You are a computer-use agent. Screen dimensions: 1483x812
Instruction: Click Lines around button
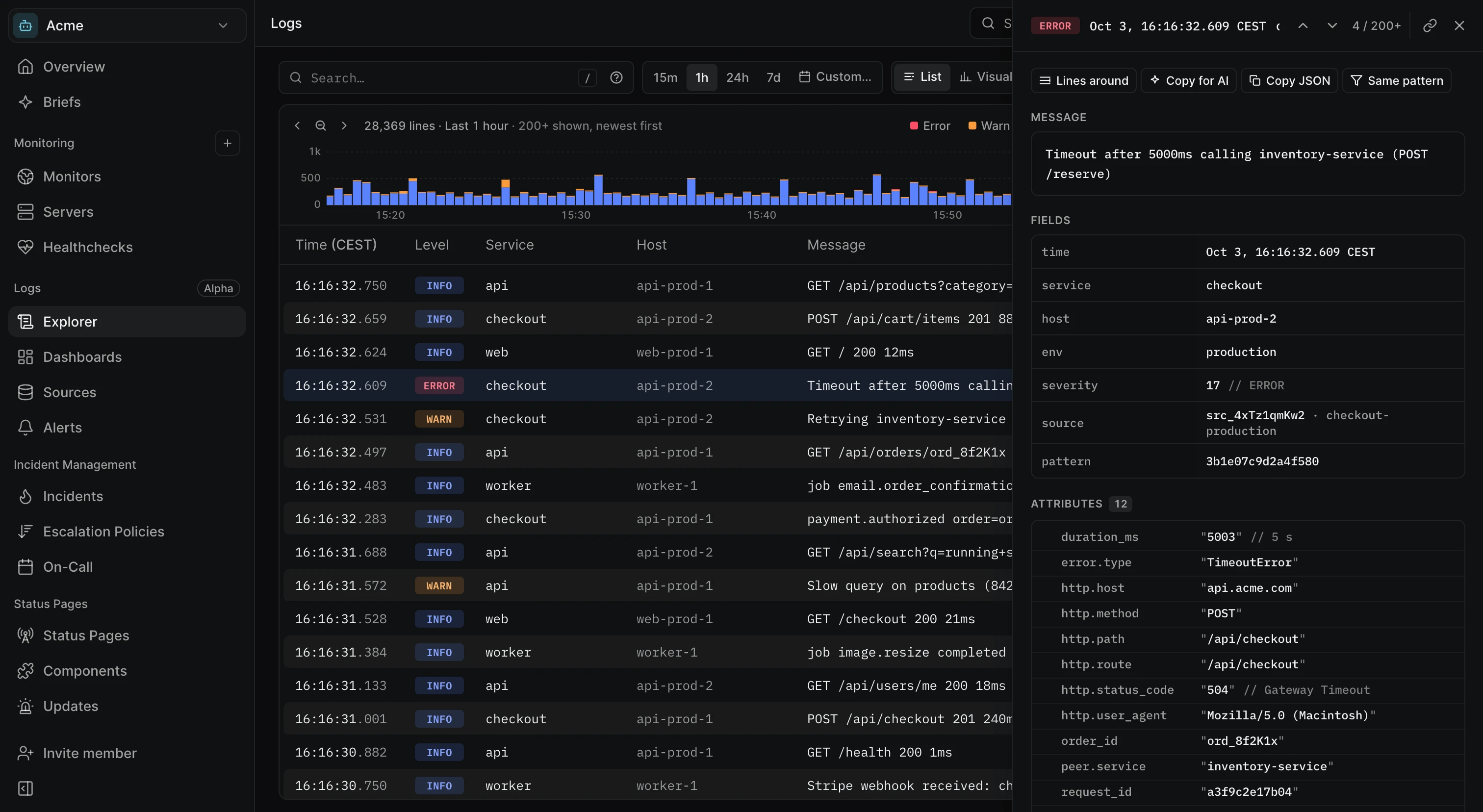(x=1083, y=80)
